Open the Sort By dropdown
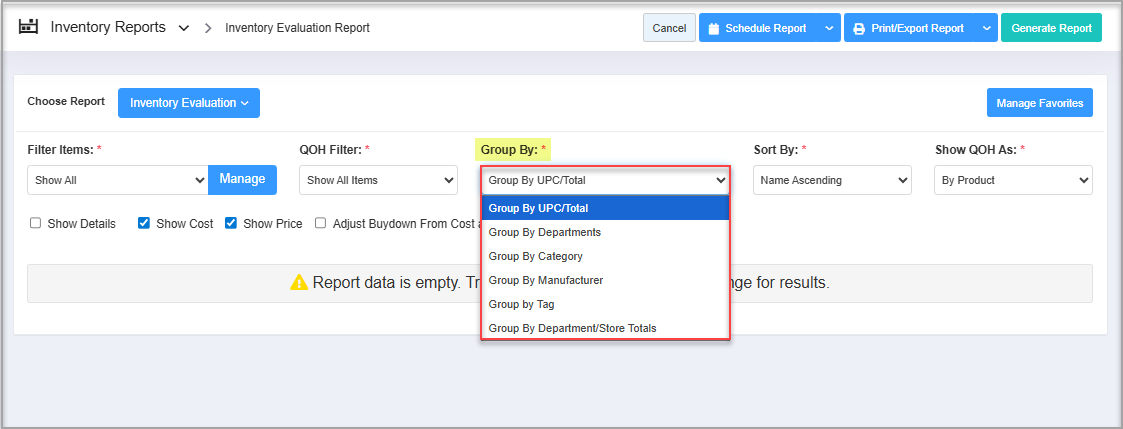Image resolution: width=1123 pixels, height=429 pixels. click(x=832, y=180)
